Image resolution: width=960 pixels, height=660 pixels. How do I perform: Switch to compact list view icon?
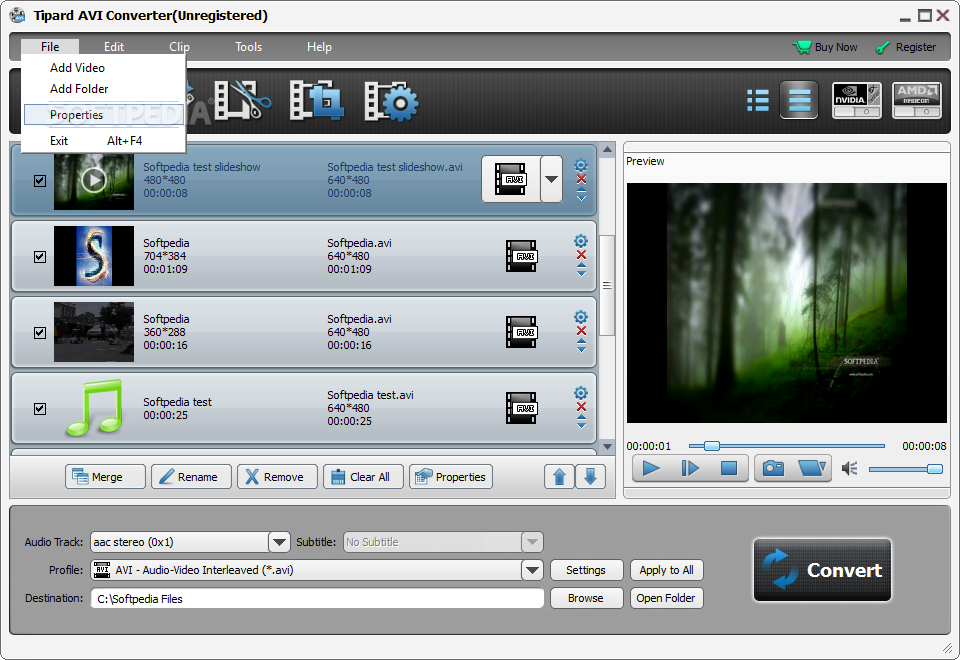point(758,100)
